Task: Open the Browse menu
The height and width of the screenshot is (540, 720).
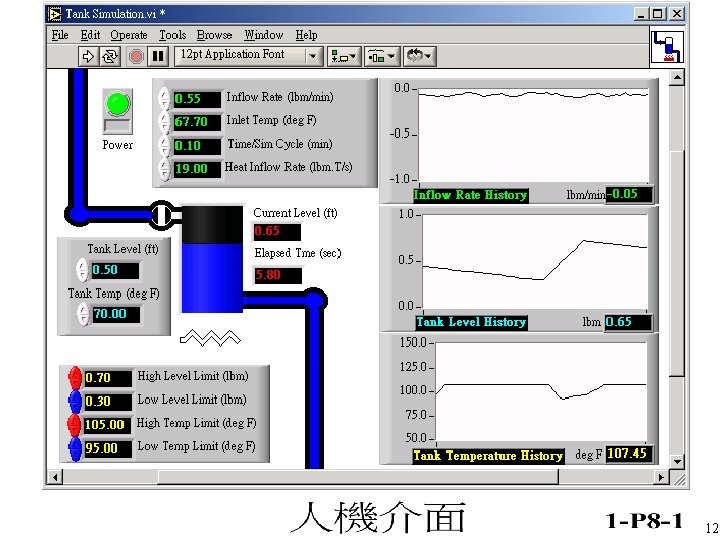Action: tap(214, 35)
